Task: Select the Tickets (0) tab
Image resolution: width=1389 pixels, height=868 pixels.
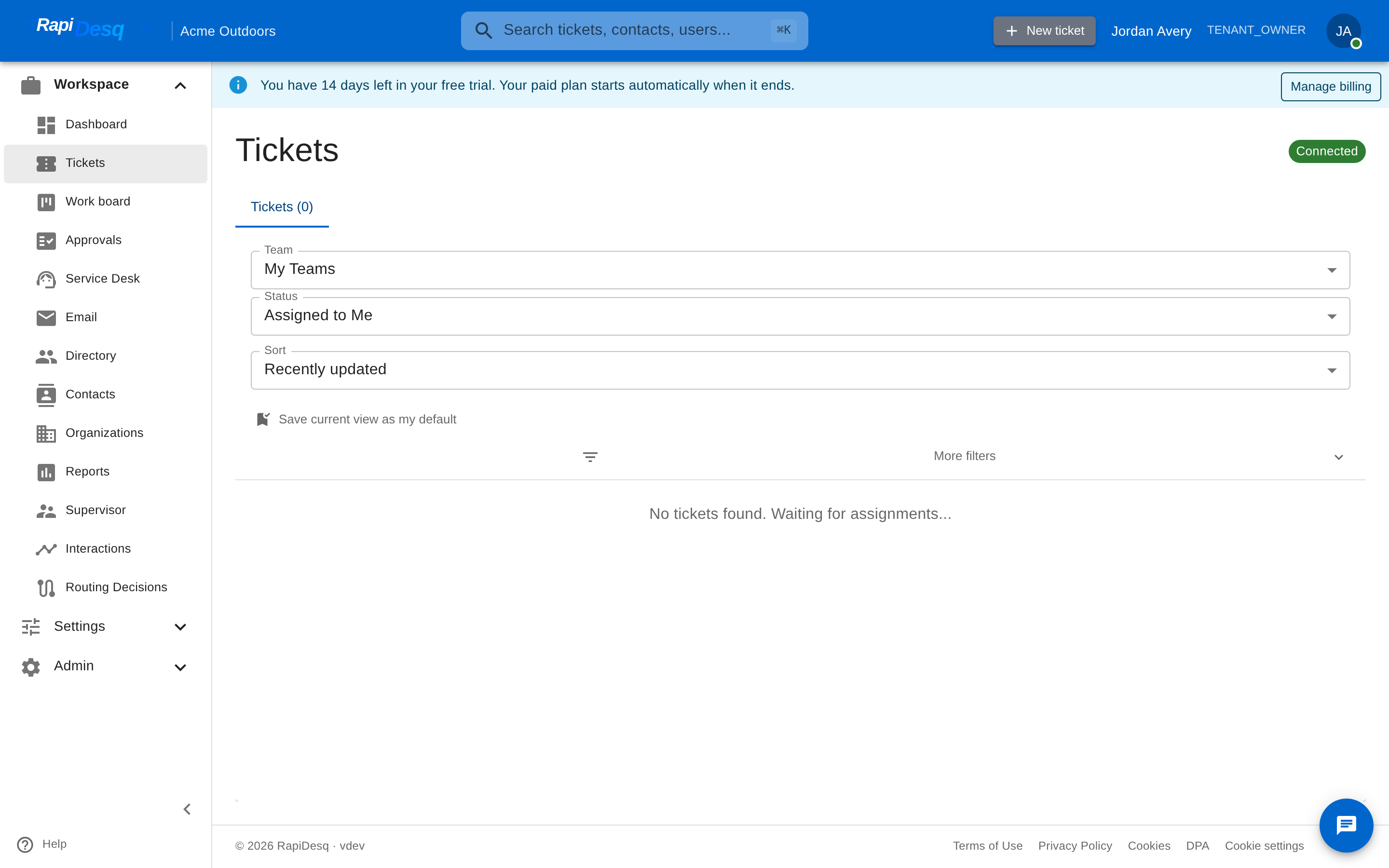Action: pos(282,207)
